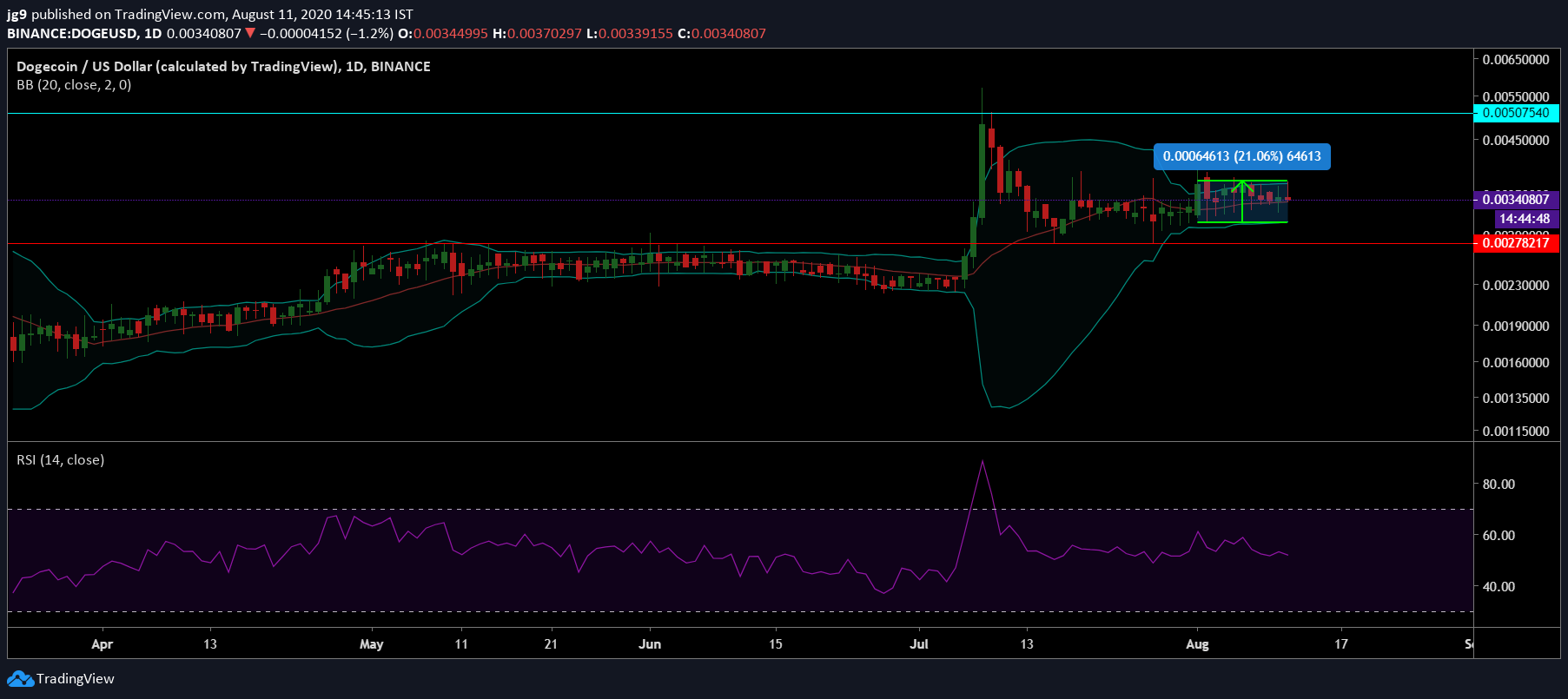Click the red 0.00278217 price label

pos(1516,243)
